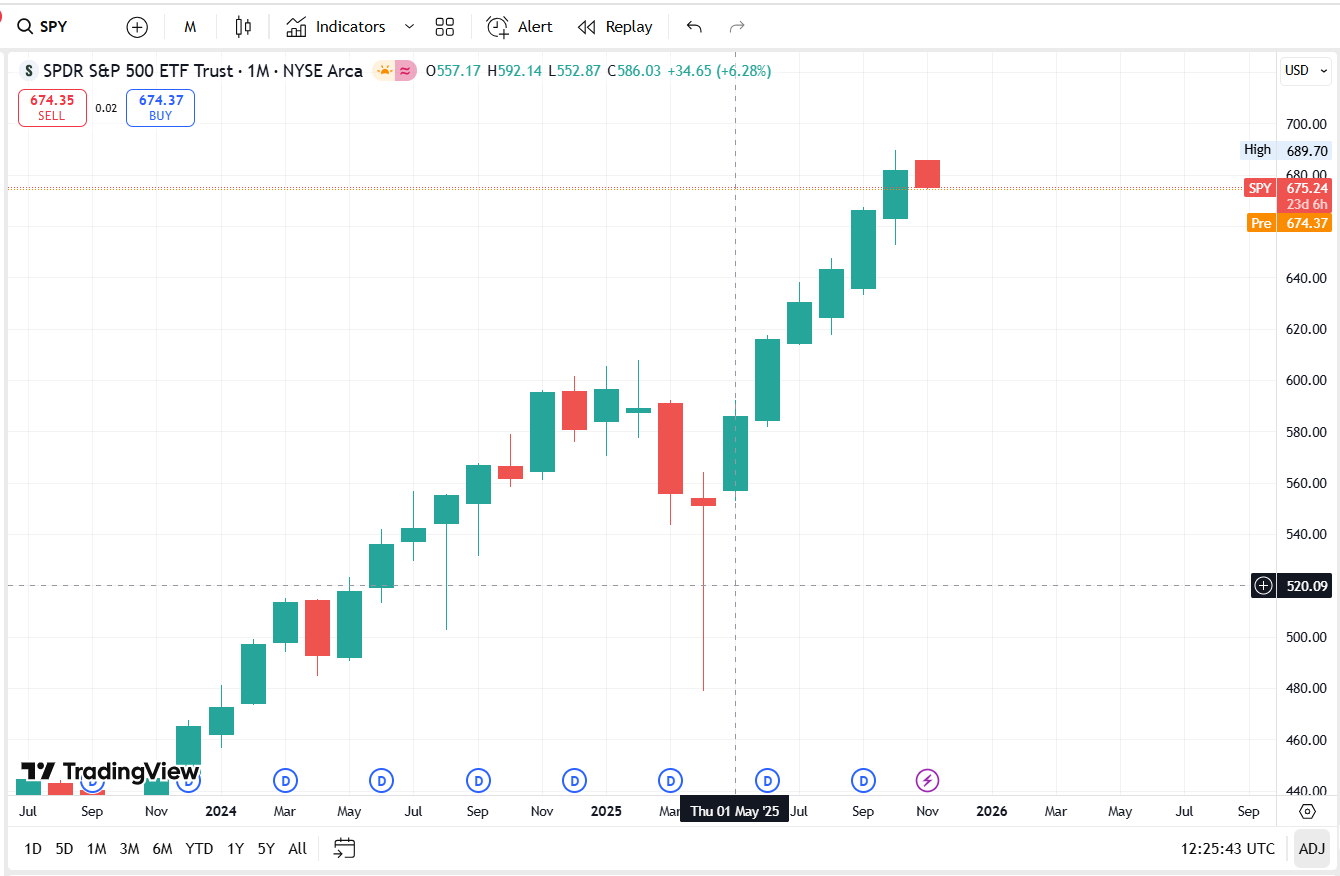The image size is (1340, 876).
Task: Open the layout setup grid icon
Action: (x=445, y=27)
